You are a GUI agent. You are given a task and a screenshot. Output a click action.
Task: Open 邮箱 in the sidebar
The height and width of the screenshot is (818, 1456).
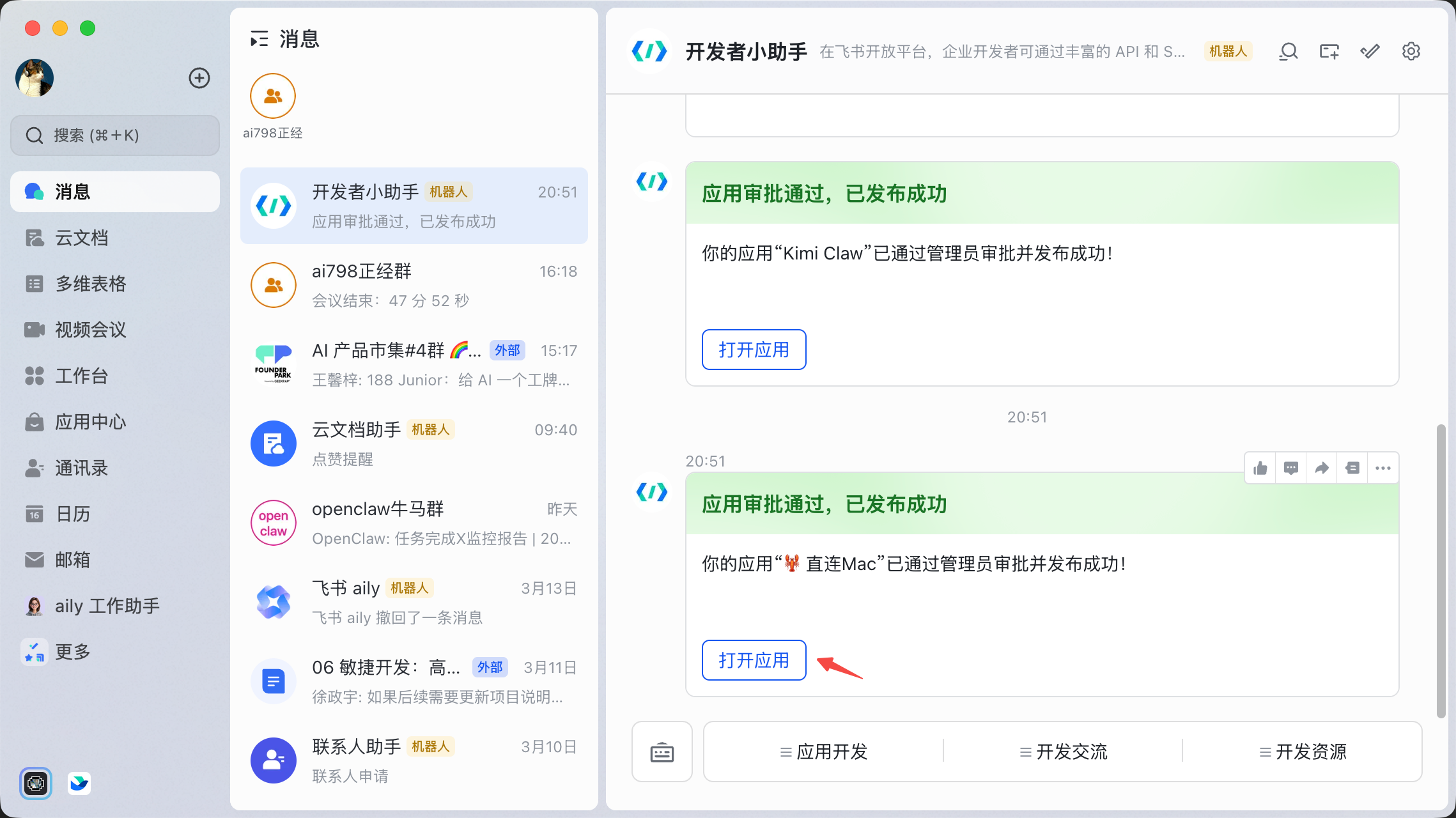tap(115, 560)
